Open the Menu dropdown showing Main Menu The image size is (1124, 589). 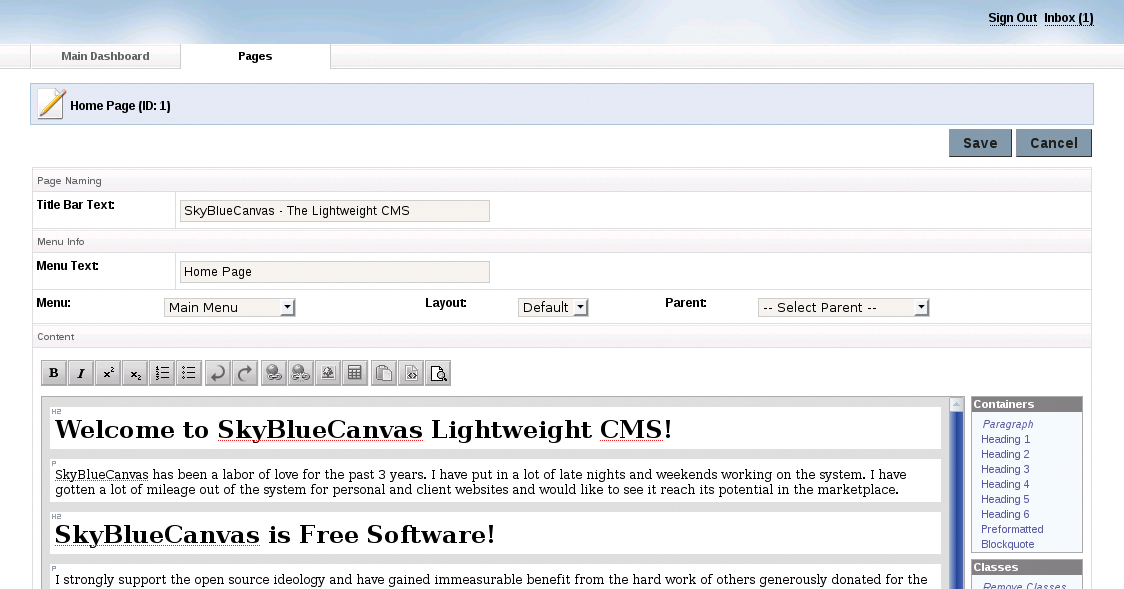(229, 307)
